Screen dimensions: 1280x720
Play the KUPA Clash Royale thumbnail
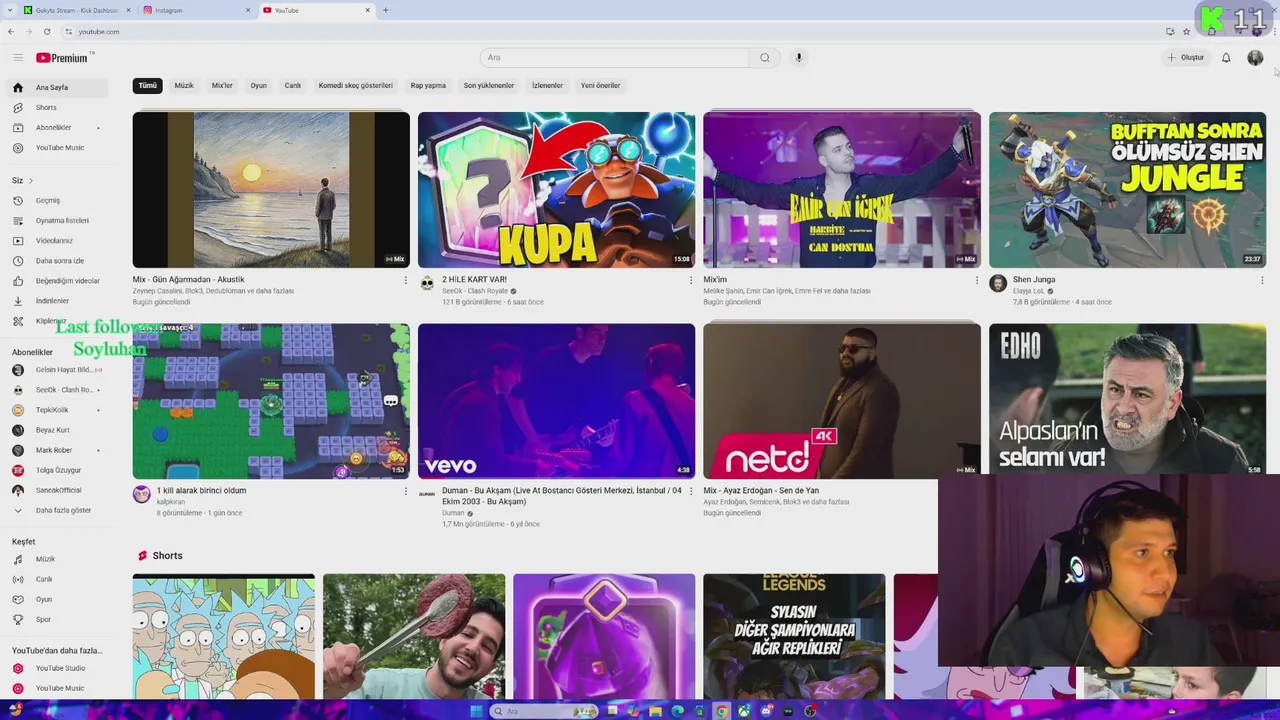coord(556,190)
